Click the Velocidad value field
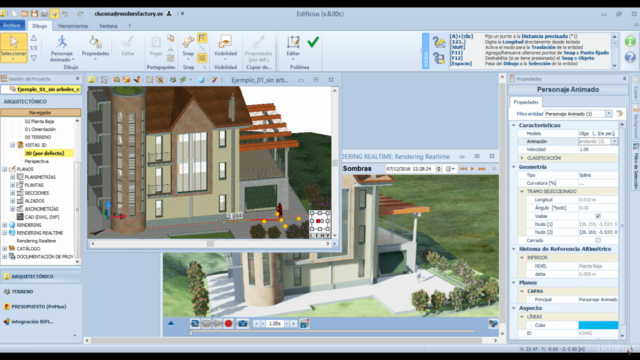The width and height of the screenshot is (640, 360). tap(598, 150)
